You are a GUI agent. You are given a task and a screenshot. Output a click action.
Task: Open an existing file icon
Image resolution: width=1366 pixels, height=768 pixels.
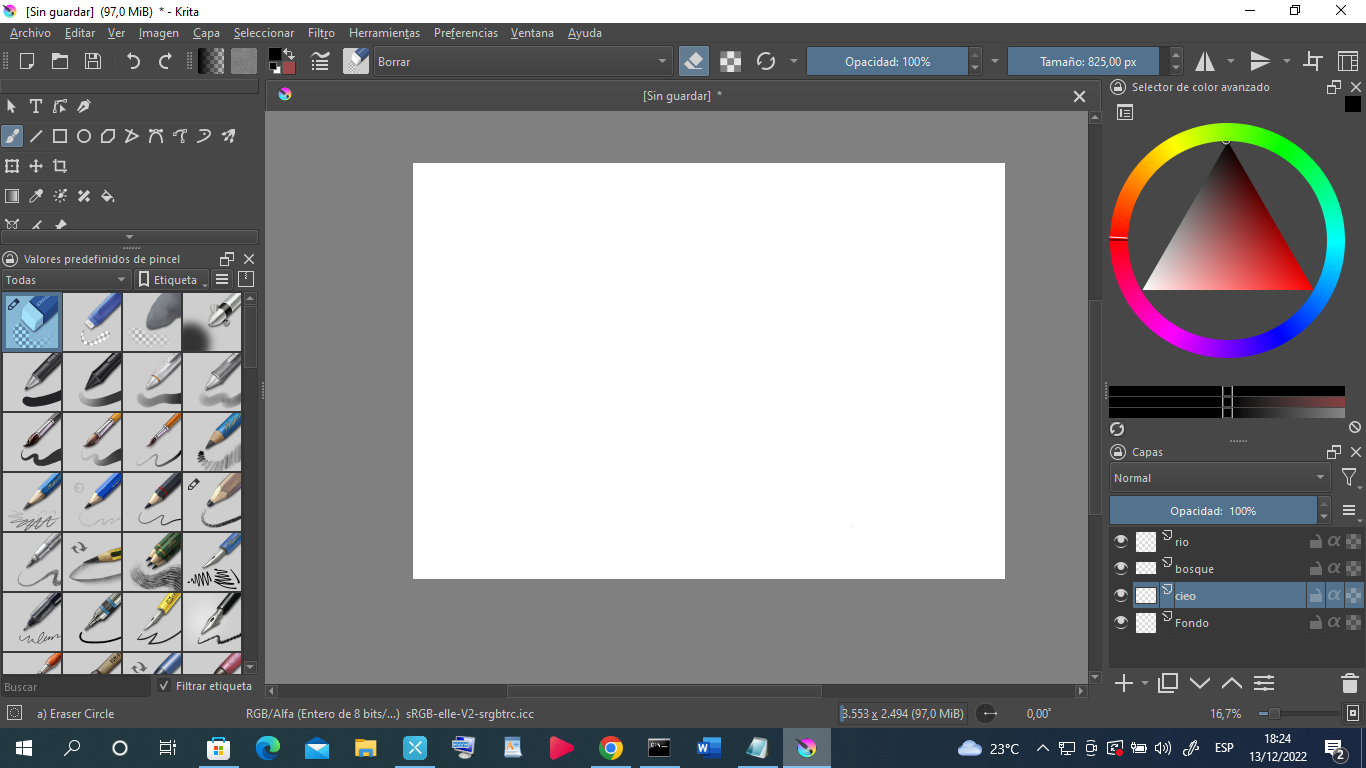pyautogui.click(x=60, y=61)
